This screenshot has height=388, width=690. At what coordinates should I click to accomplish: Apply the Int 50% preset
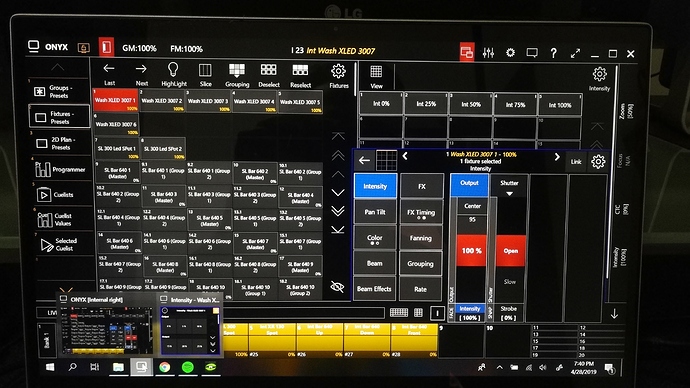click(471, 105)
